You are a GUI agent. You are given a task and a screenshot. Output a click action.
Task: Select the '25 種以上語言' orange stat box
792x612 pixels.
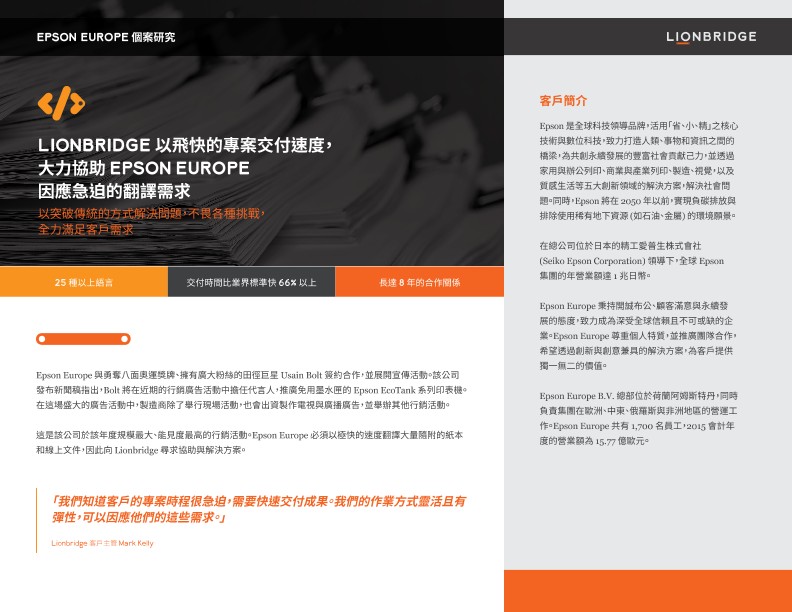point(84,282)
